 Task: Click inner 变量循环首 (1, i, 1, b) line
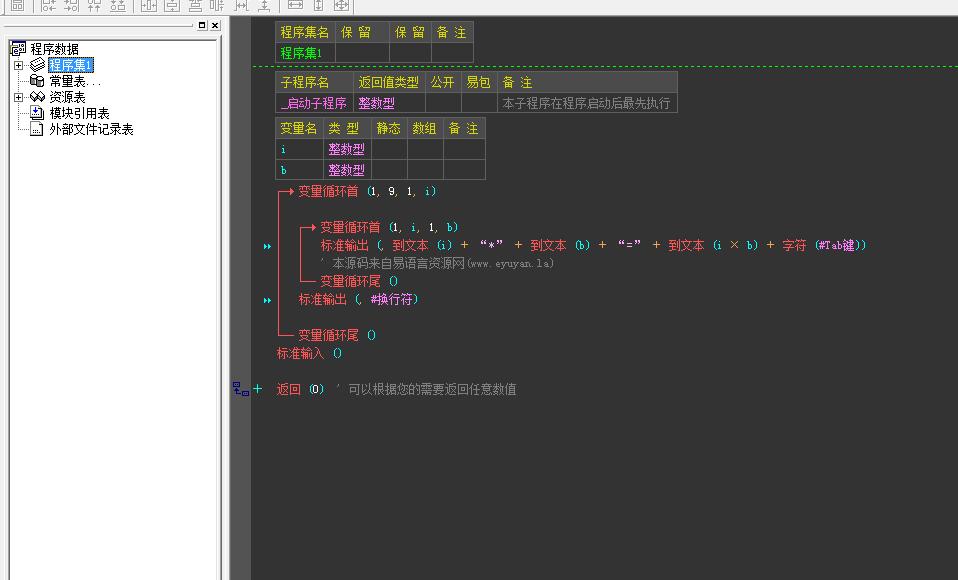(x=389, y=227)
